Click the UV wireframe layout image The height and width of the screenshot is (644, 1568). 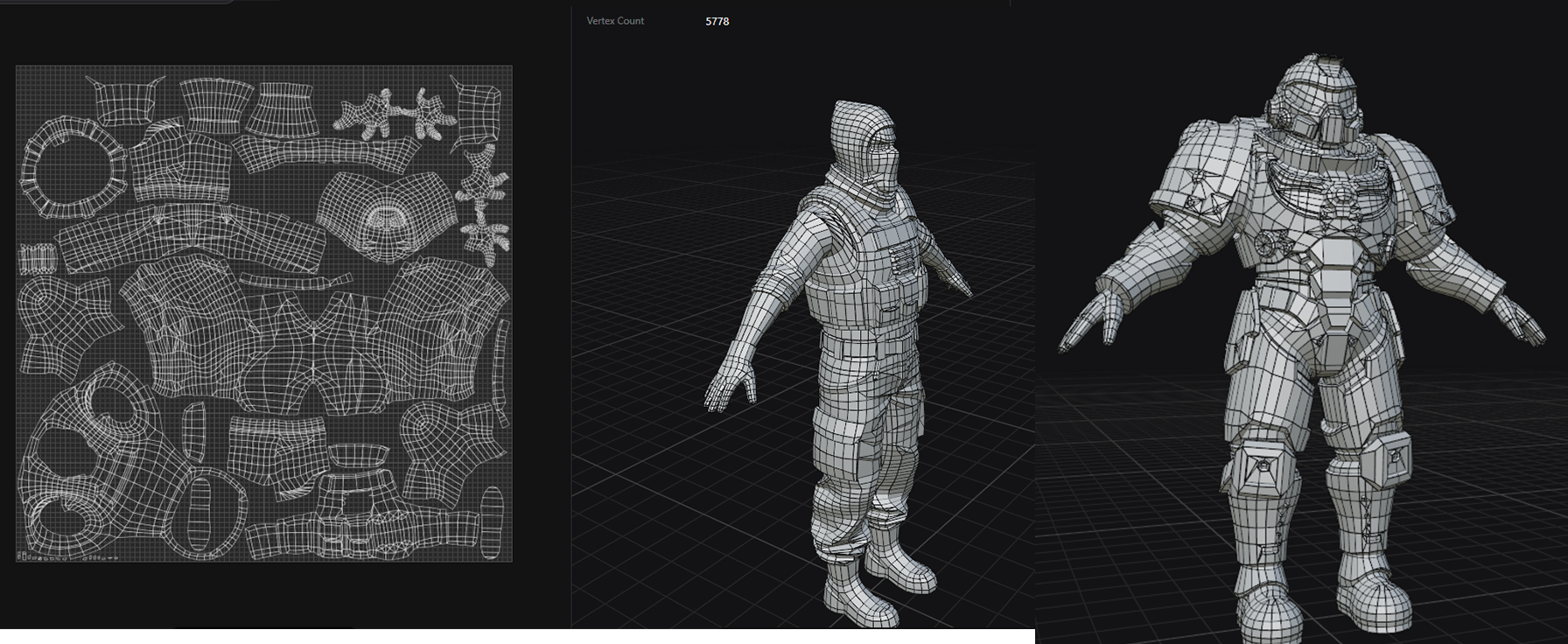[264, 313]
